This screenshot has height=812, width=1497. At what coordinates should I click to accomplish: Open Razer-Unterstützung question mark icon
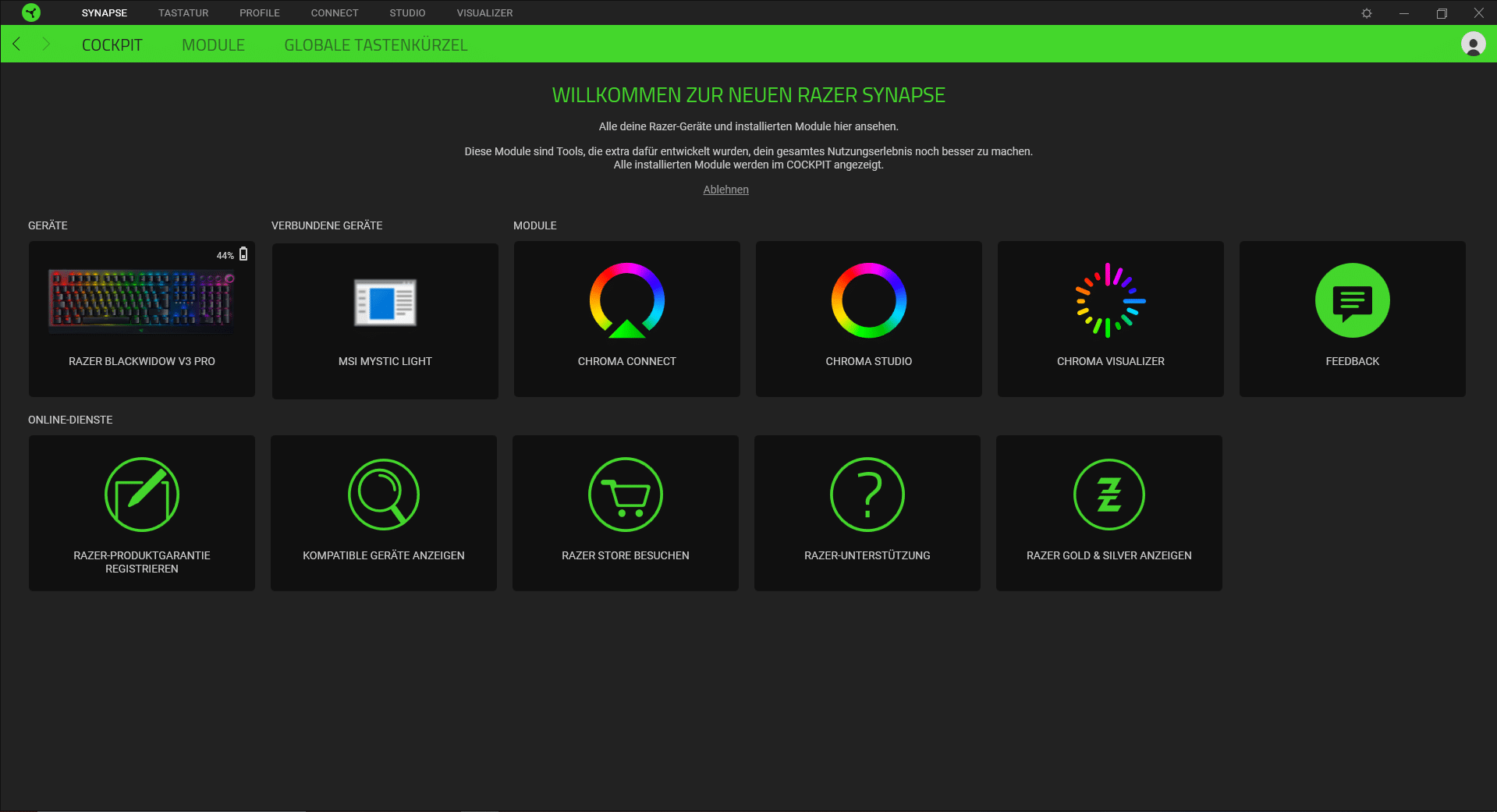click(867, 495)
